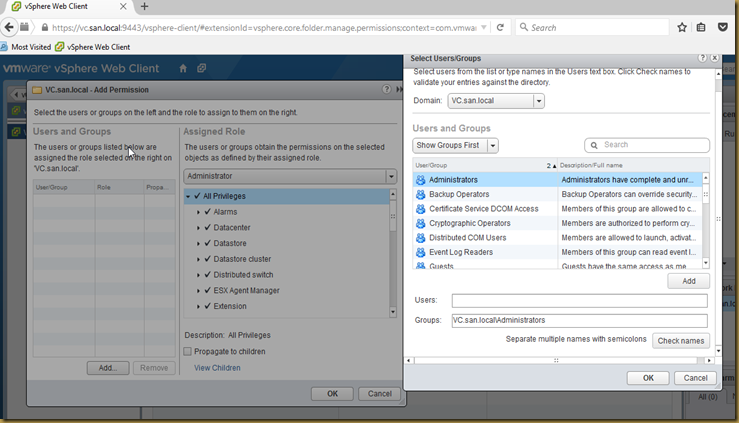Click Cryptographic Operators group icon
739x423 pixels.
tap(420, 223)
